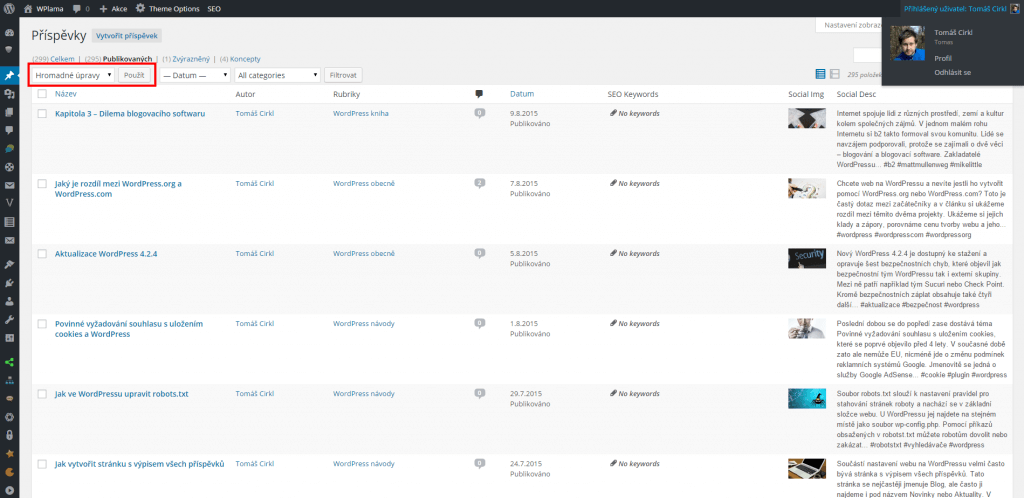Image resolution: width=1024 pixels, height=498 pixels.
Task: Open Appearance via the brush sidebar icon
Action: click(x=9, y=264)
